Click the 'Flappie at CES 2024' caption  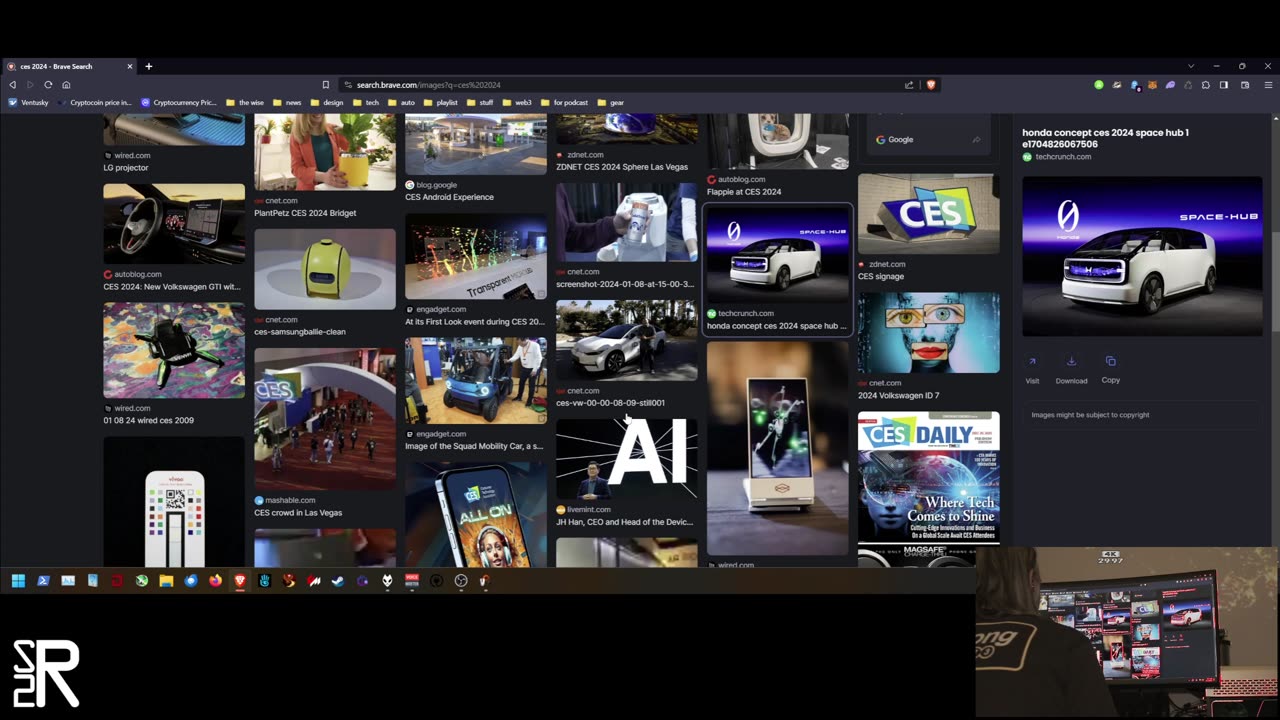pyautogui.click(x=744, y=191)
